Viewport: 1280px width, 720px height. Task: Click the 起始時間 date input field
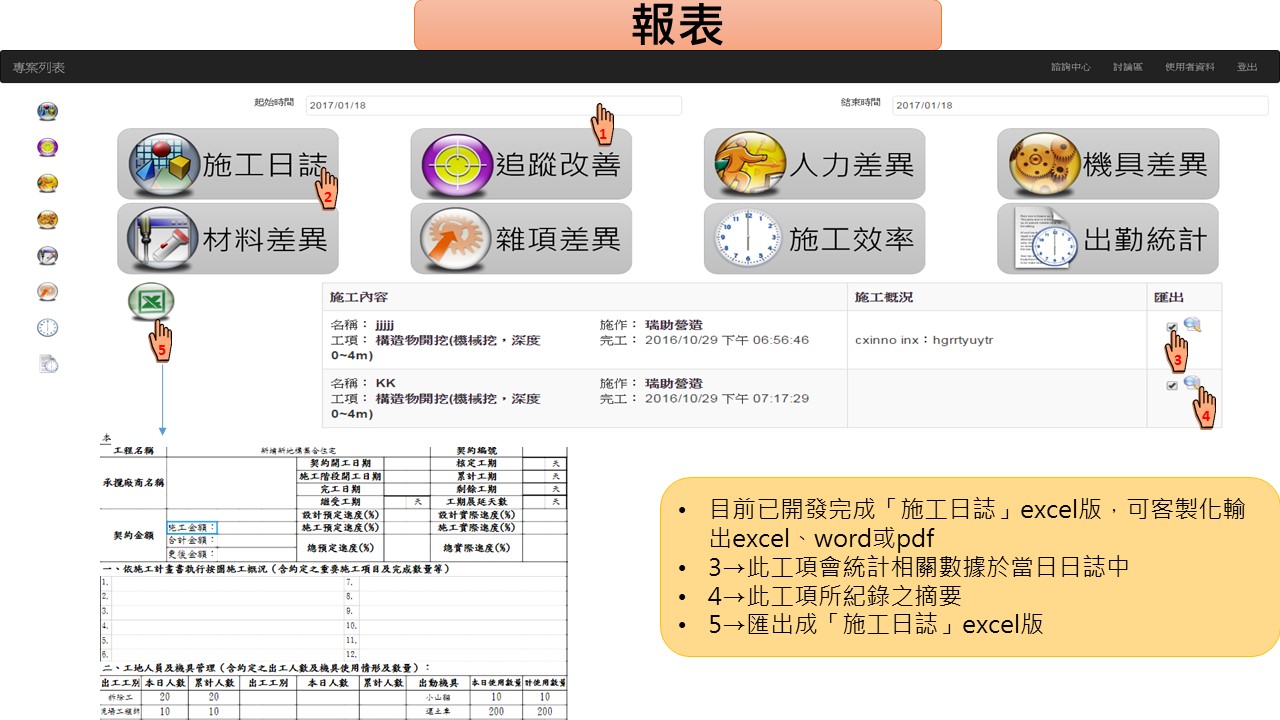[493, 105]
